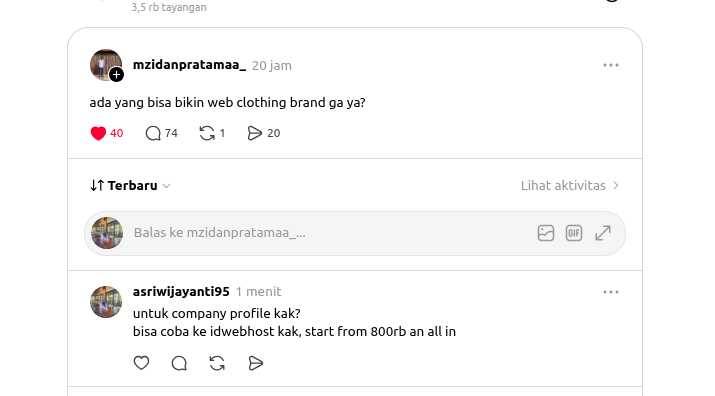Image resolution: width=715 pixels, height=396 pixels.
Task: Attach an image to the reply
Action: (x=545, y=233)
